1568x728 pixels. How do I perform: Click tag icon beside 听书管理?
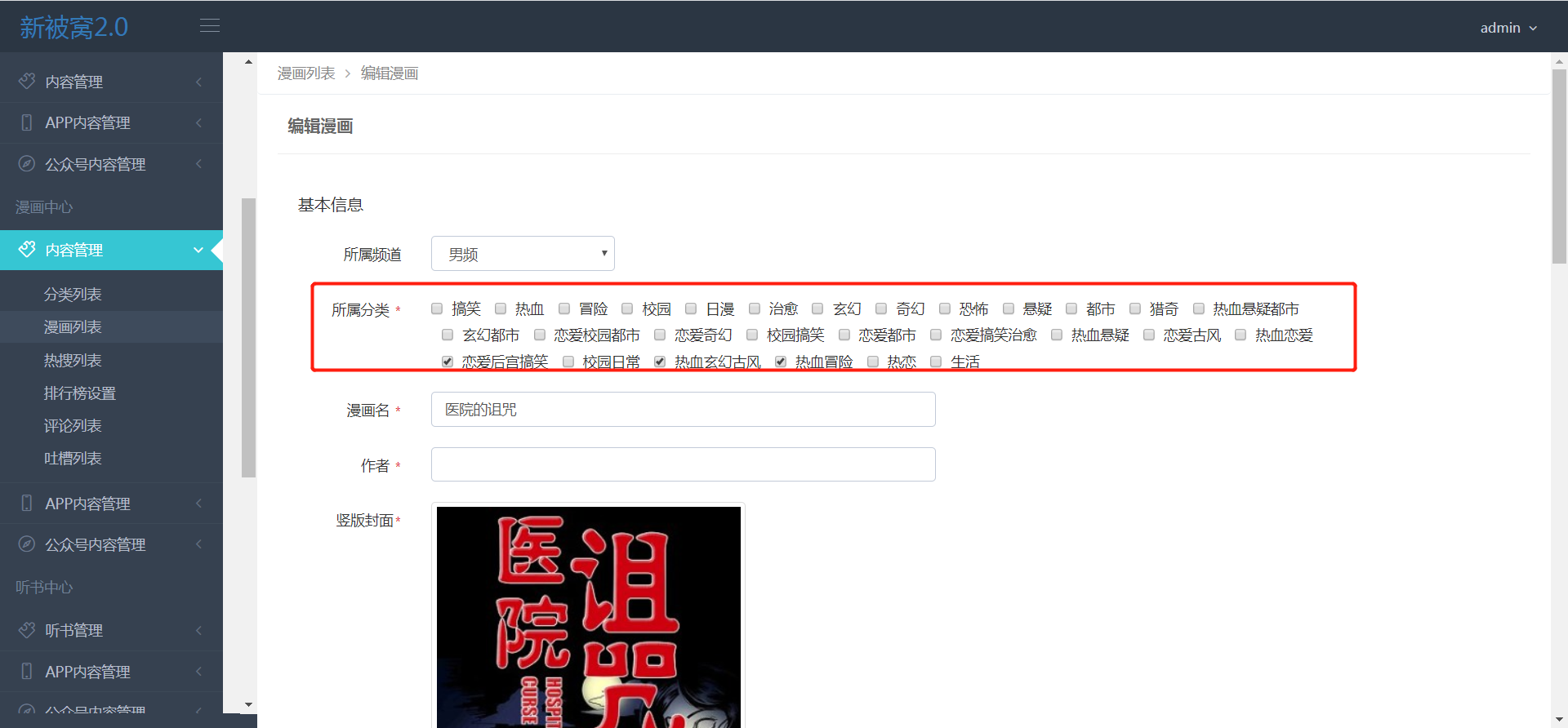pyautogui.click(x=27, y=630)
